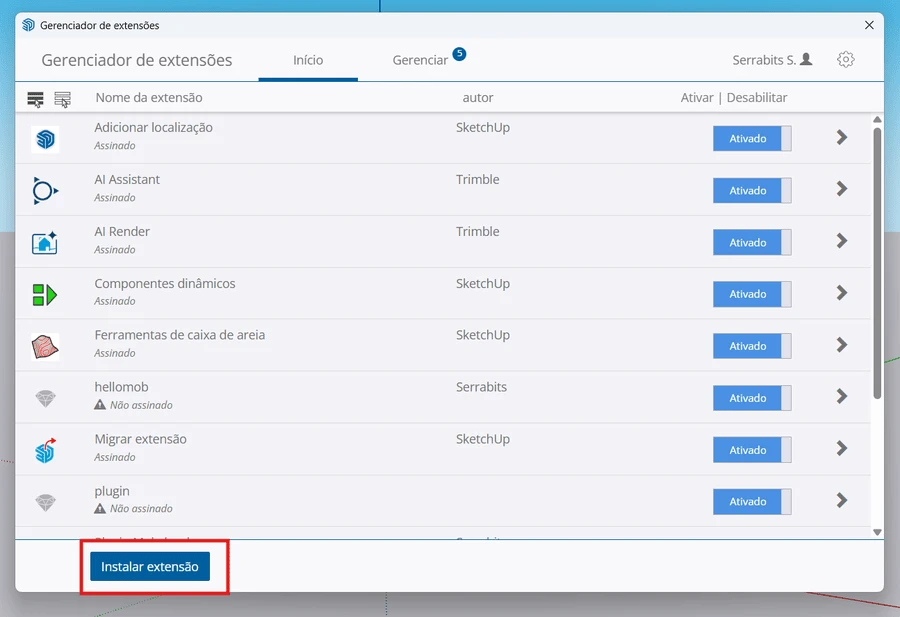Sort by Nome da extensão column header

149,98
